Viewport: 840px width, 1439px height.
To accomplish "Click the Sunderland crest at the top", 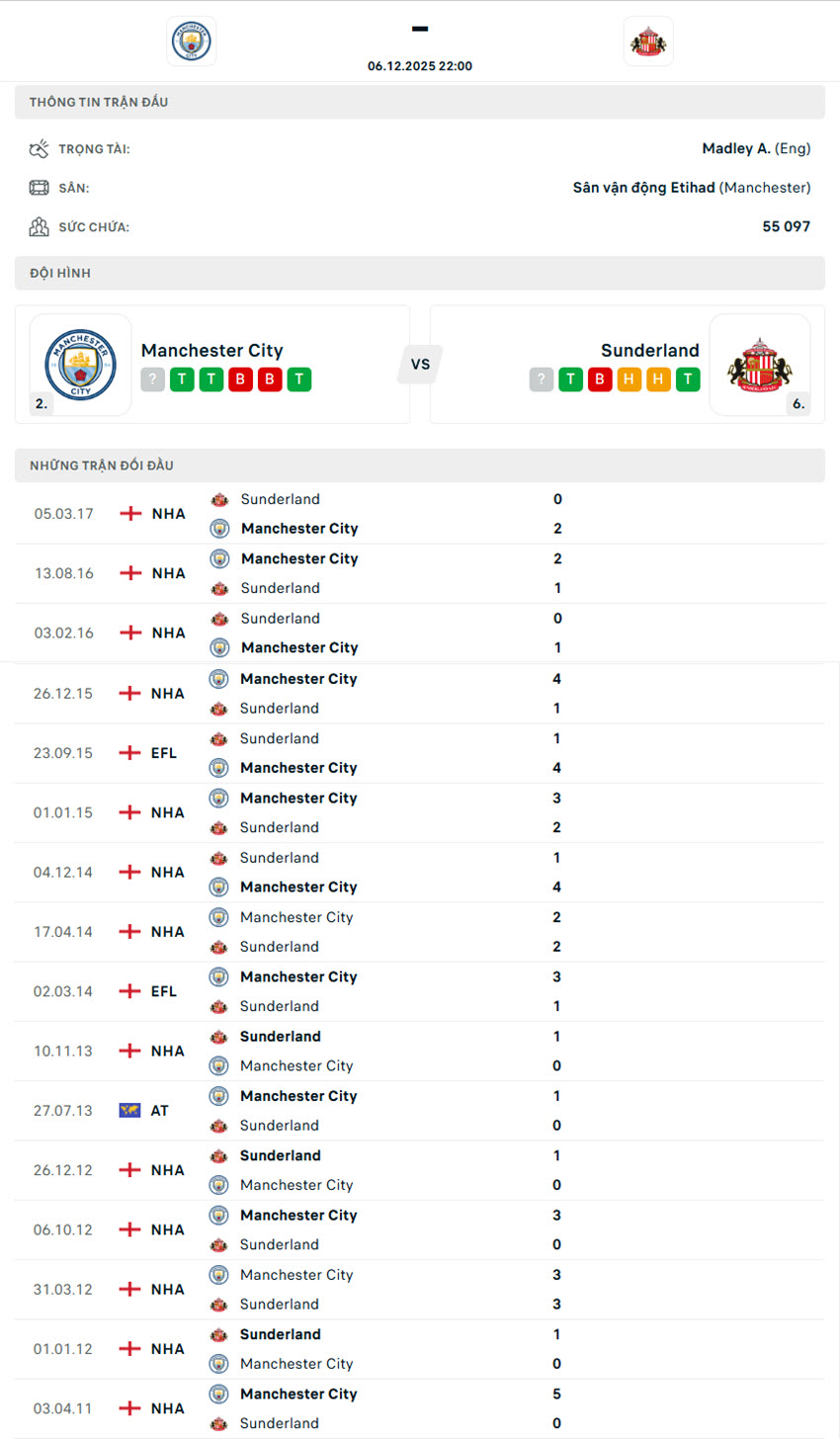I will [648, 42].
